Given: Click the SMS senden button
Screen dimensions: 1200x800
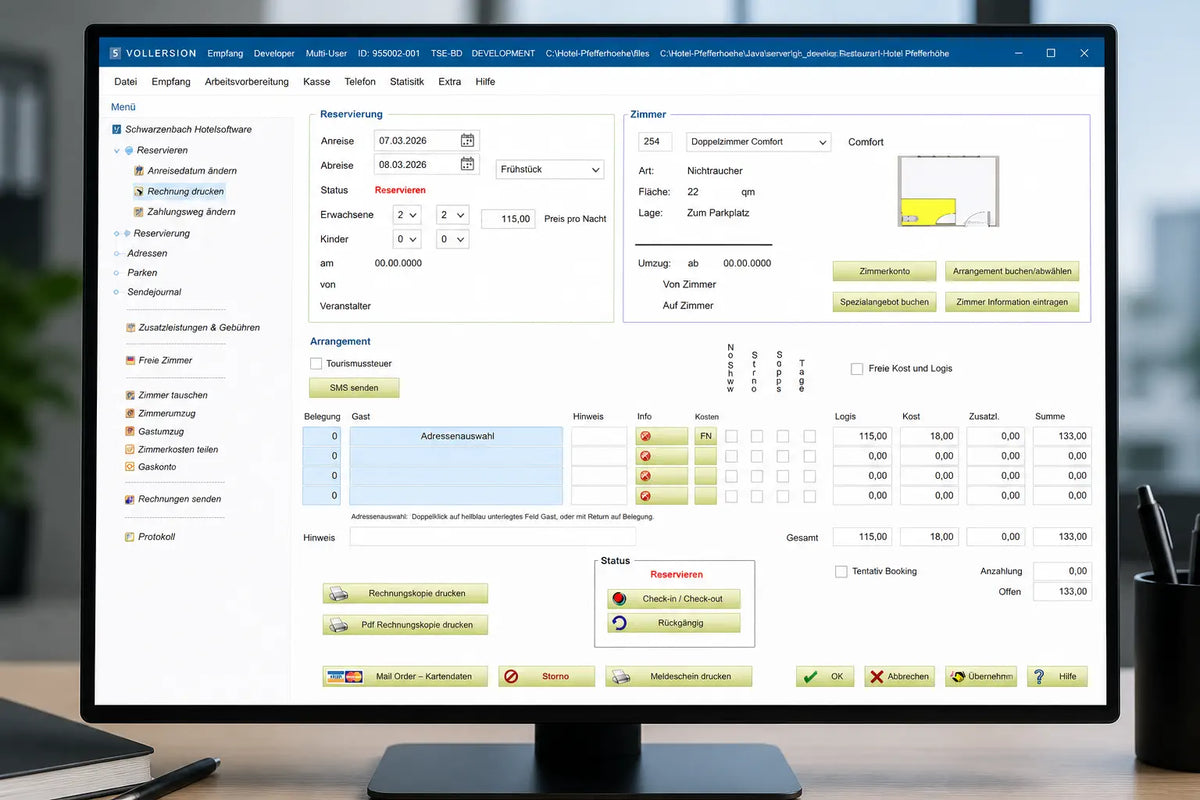Looking at the screenshot, I should pos(354,388).
